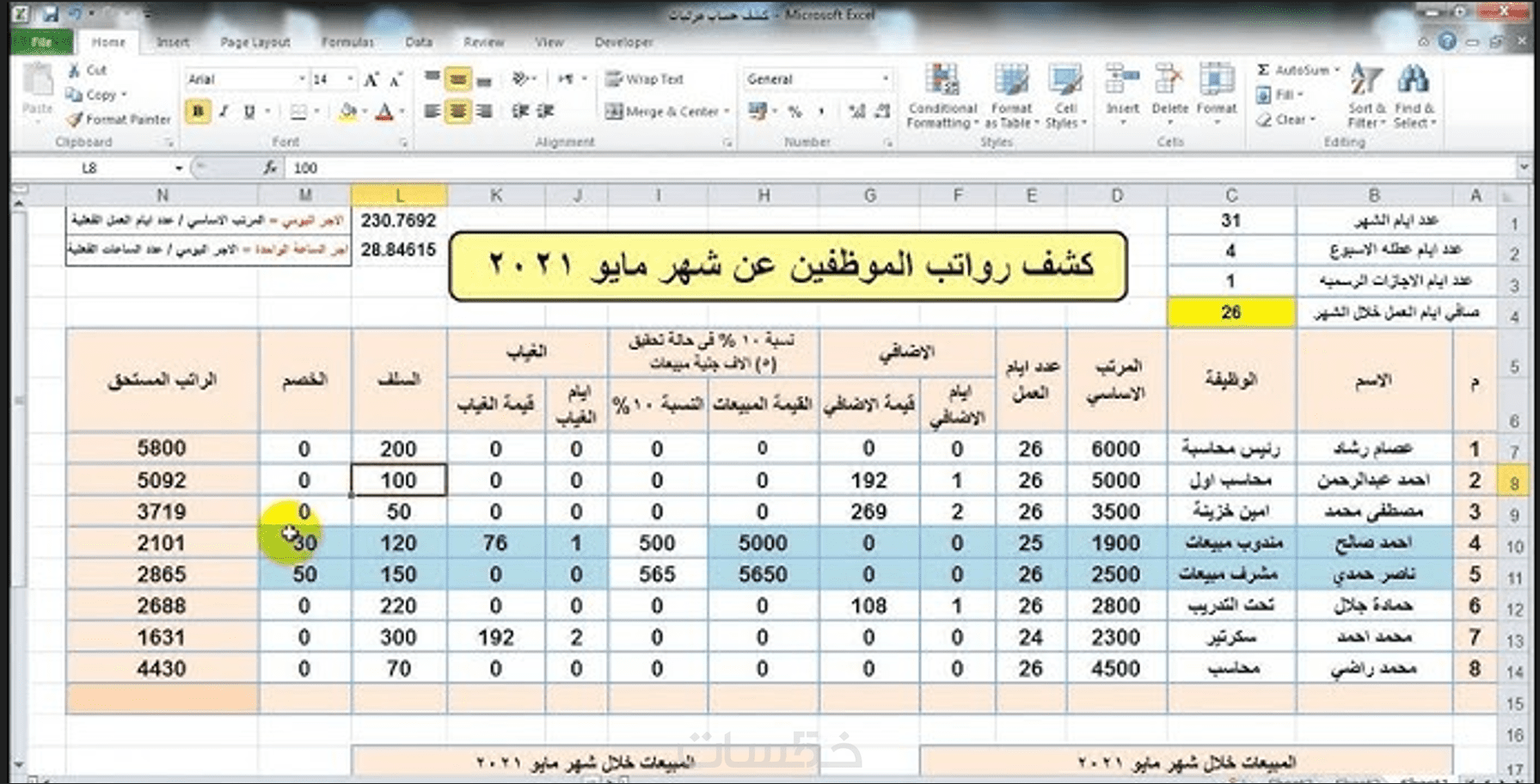Open the Data ribbon tab

coord(419,42)
